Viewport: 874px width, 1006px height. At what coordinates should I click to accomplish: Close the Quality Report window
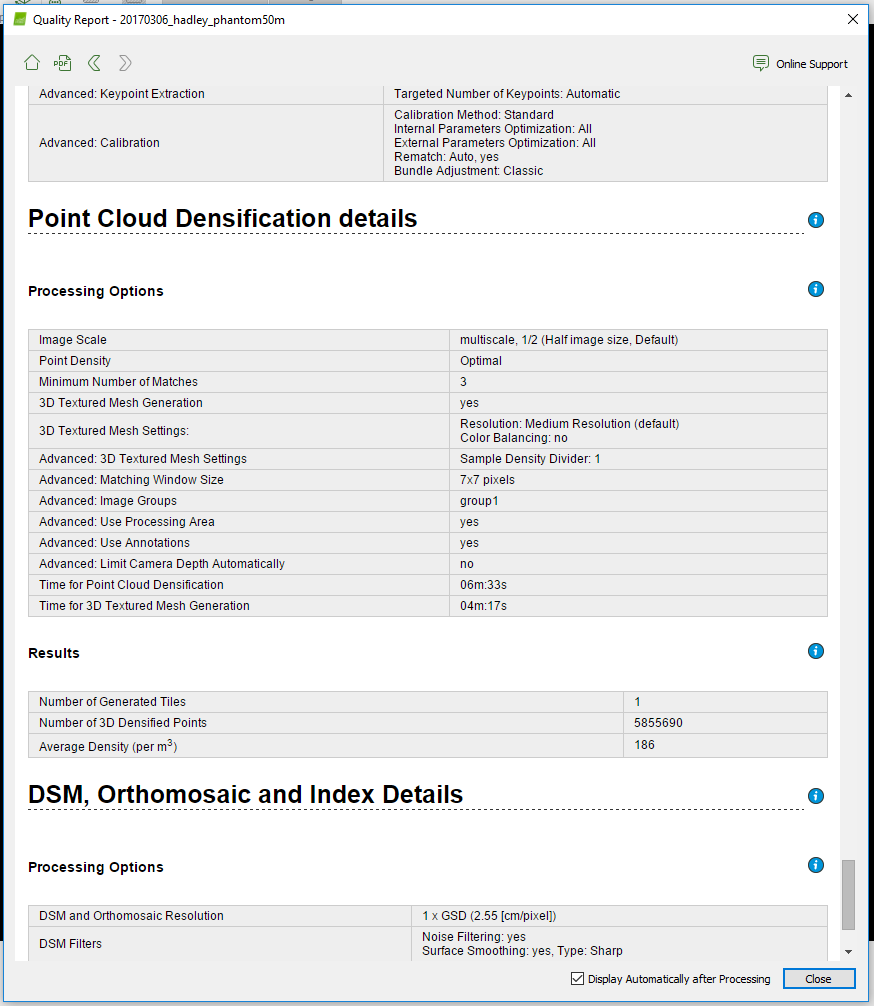click(x=853, y=19)
